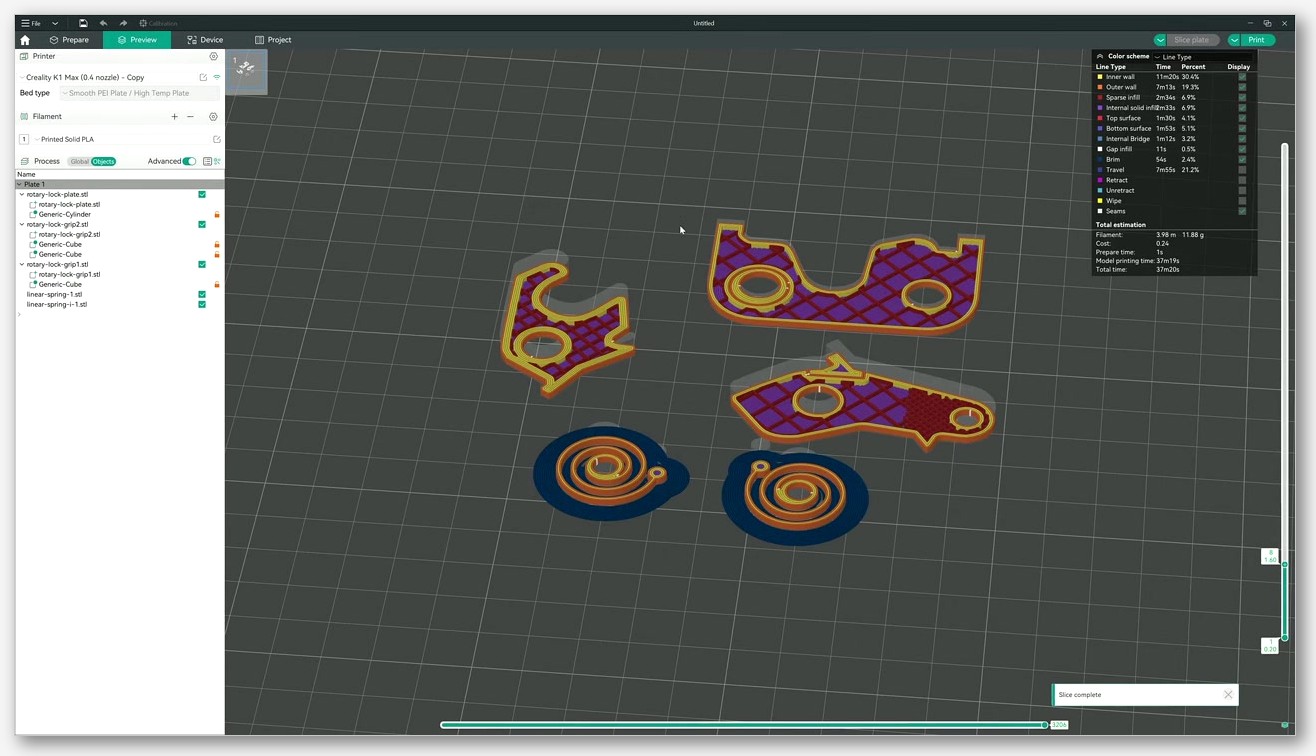
Task: Open Filament settings gear icon
Action: [x=213, y=116]
